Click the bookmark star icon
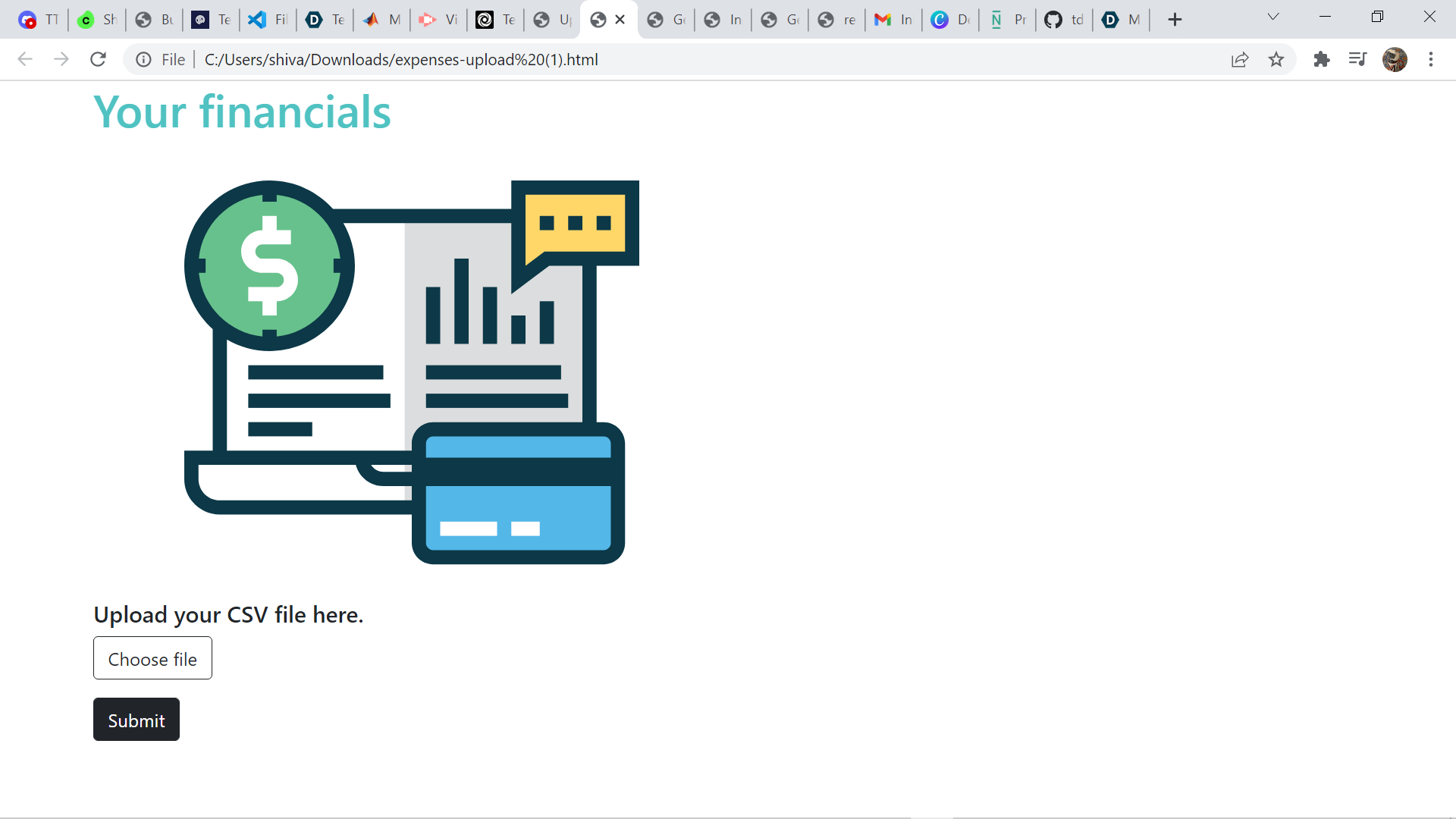The height and width of the screenshot is (819, 1456). pyautogui.click(x=1276, y=59)
